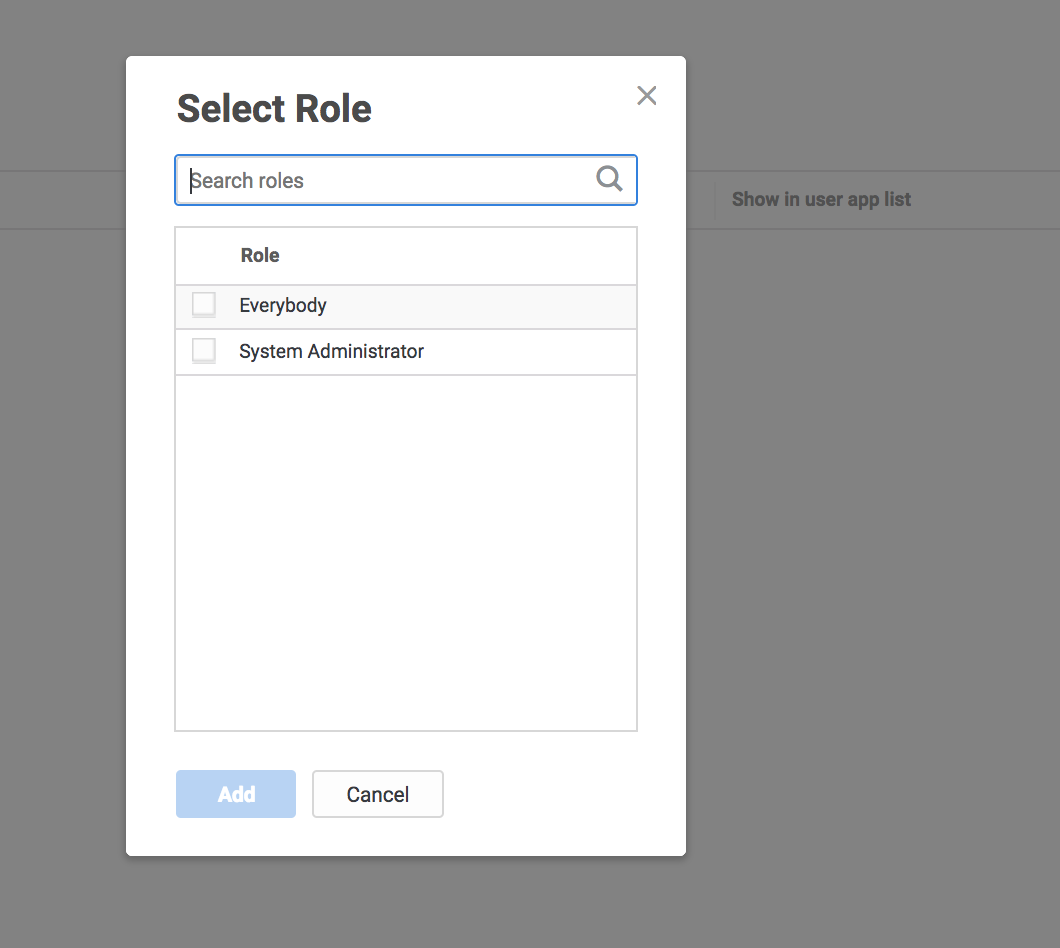Click the Everybody role name text
This screenshot has width=1060, height=948.
pos(282,304)
